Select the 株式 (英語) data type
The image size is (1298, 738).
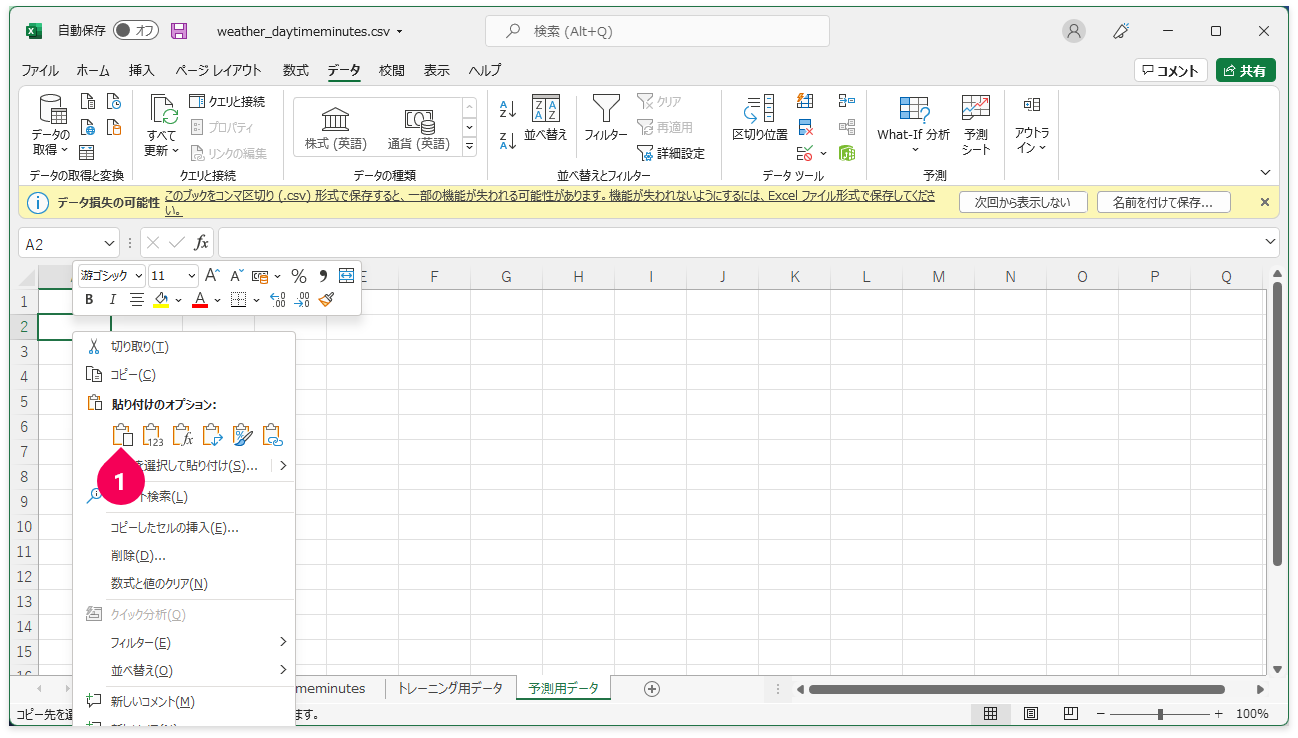tap(335, 129)
